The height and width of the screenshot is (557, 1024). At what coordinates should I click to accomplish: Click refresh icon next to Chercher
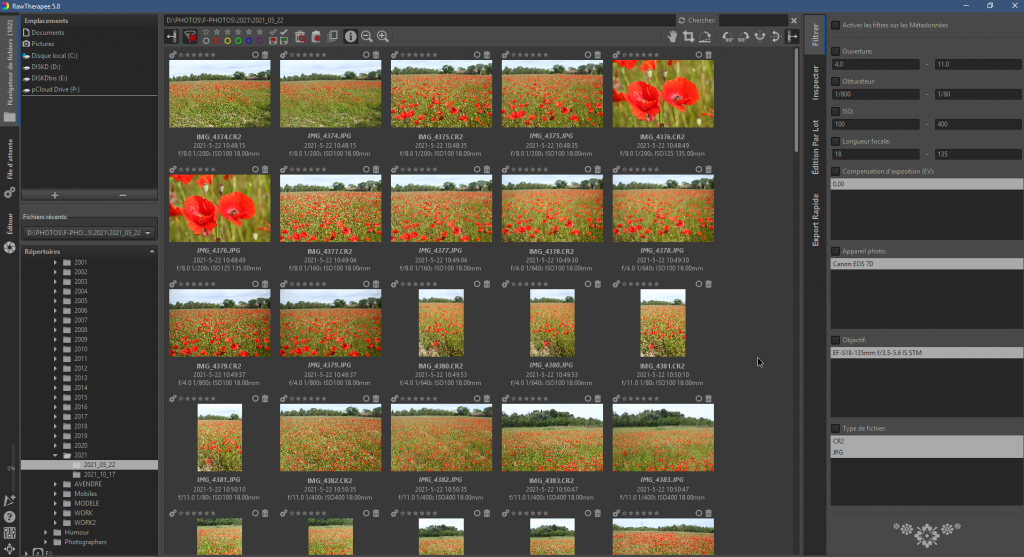click(682, 20)
